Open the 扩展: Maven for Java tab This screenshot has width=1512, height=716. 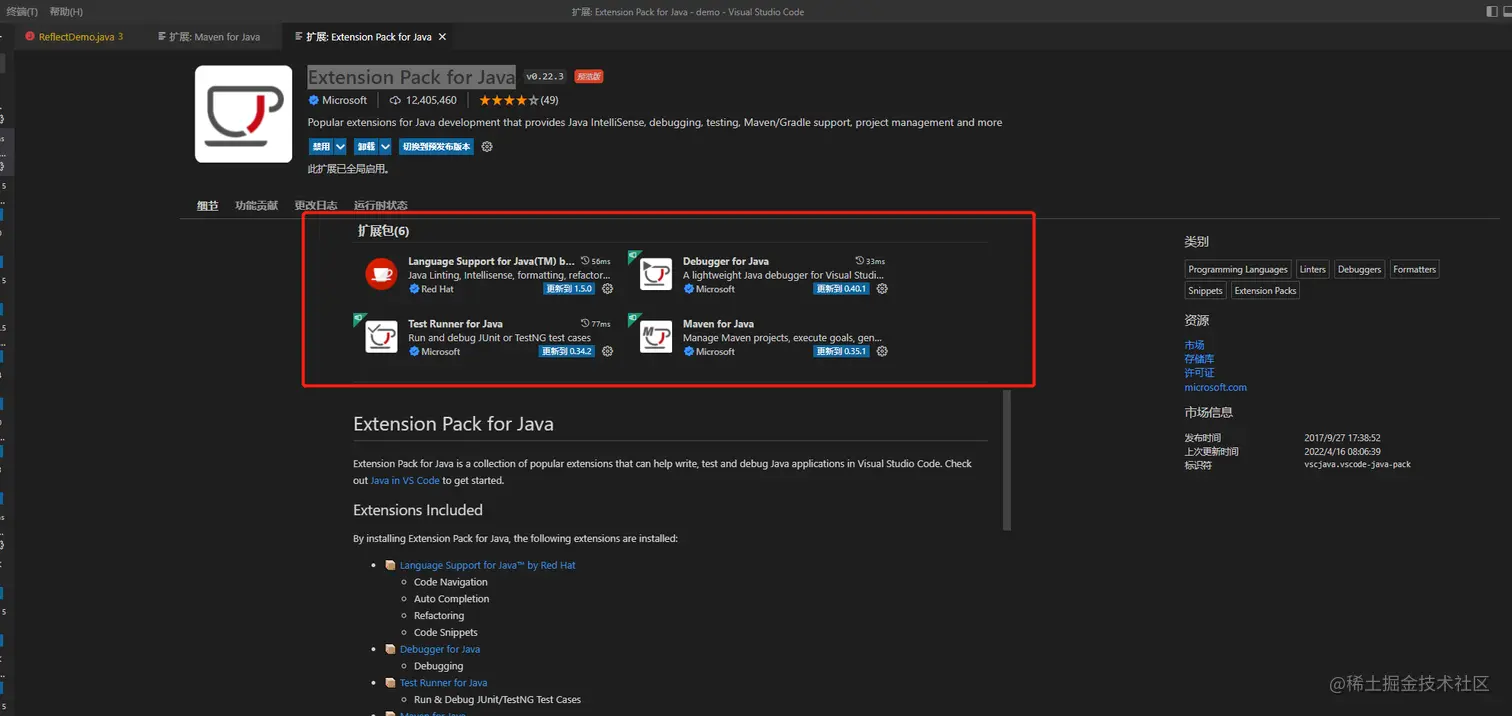215,37
